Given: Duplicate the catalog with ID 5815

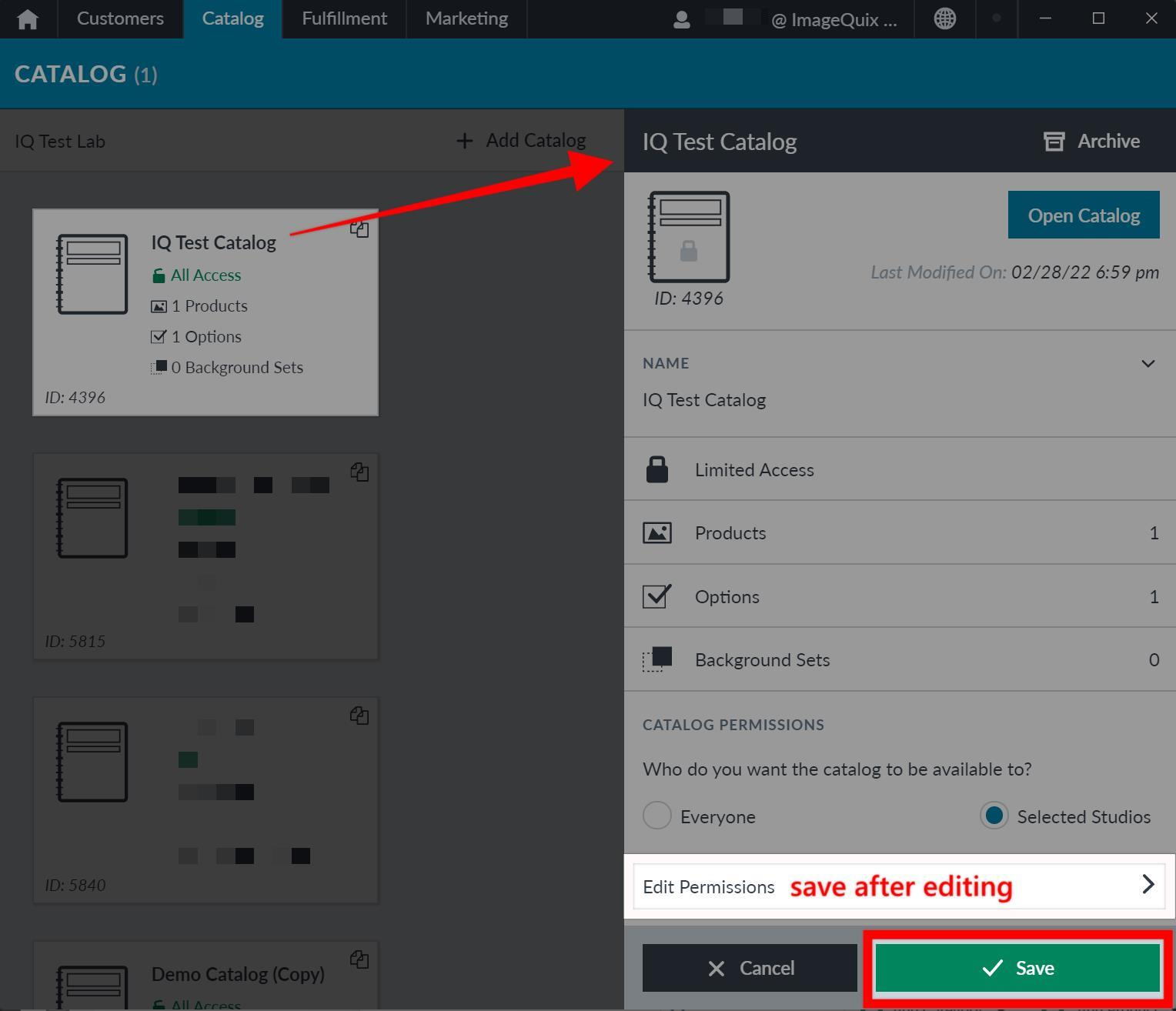Looking at the screenshot, I should click(359, 472).
